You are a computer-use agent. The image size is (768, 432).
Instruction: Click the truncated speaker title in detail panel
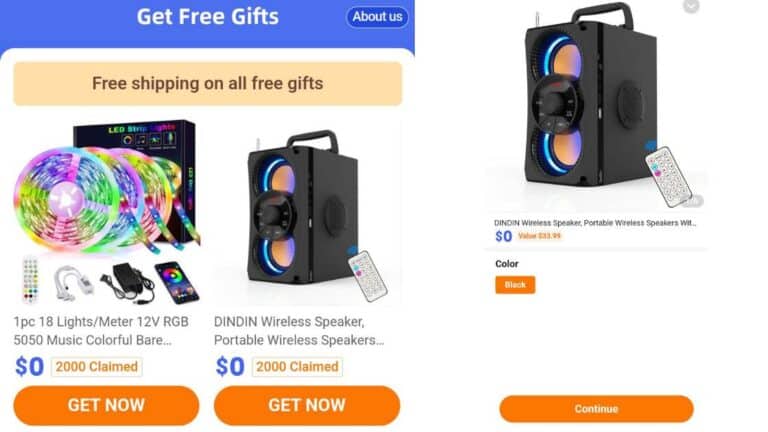coord(595,223)
